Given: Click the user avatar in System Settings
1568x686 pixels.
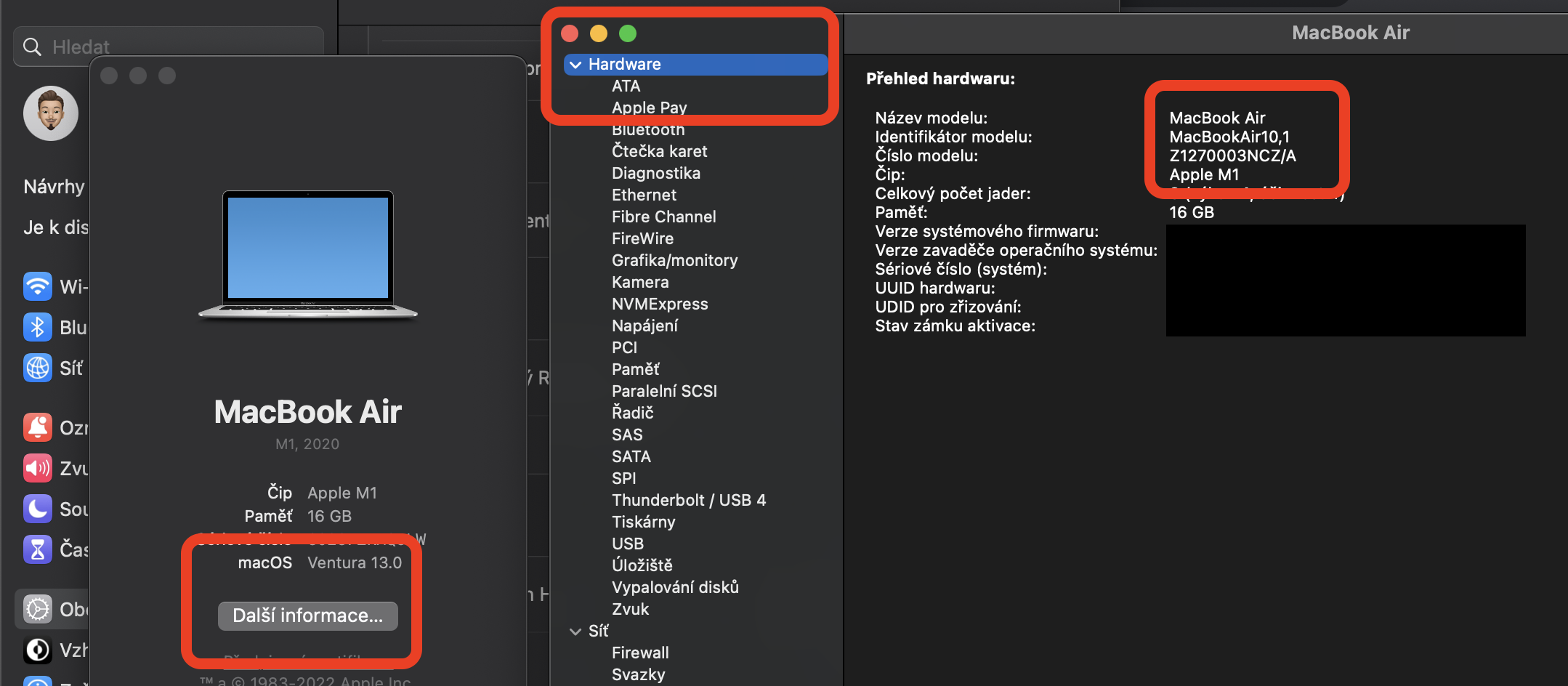Looking at the screenshot, I should pyautogui.click(x=51, y=113).
